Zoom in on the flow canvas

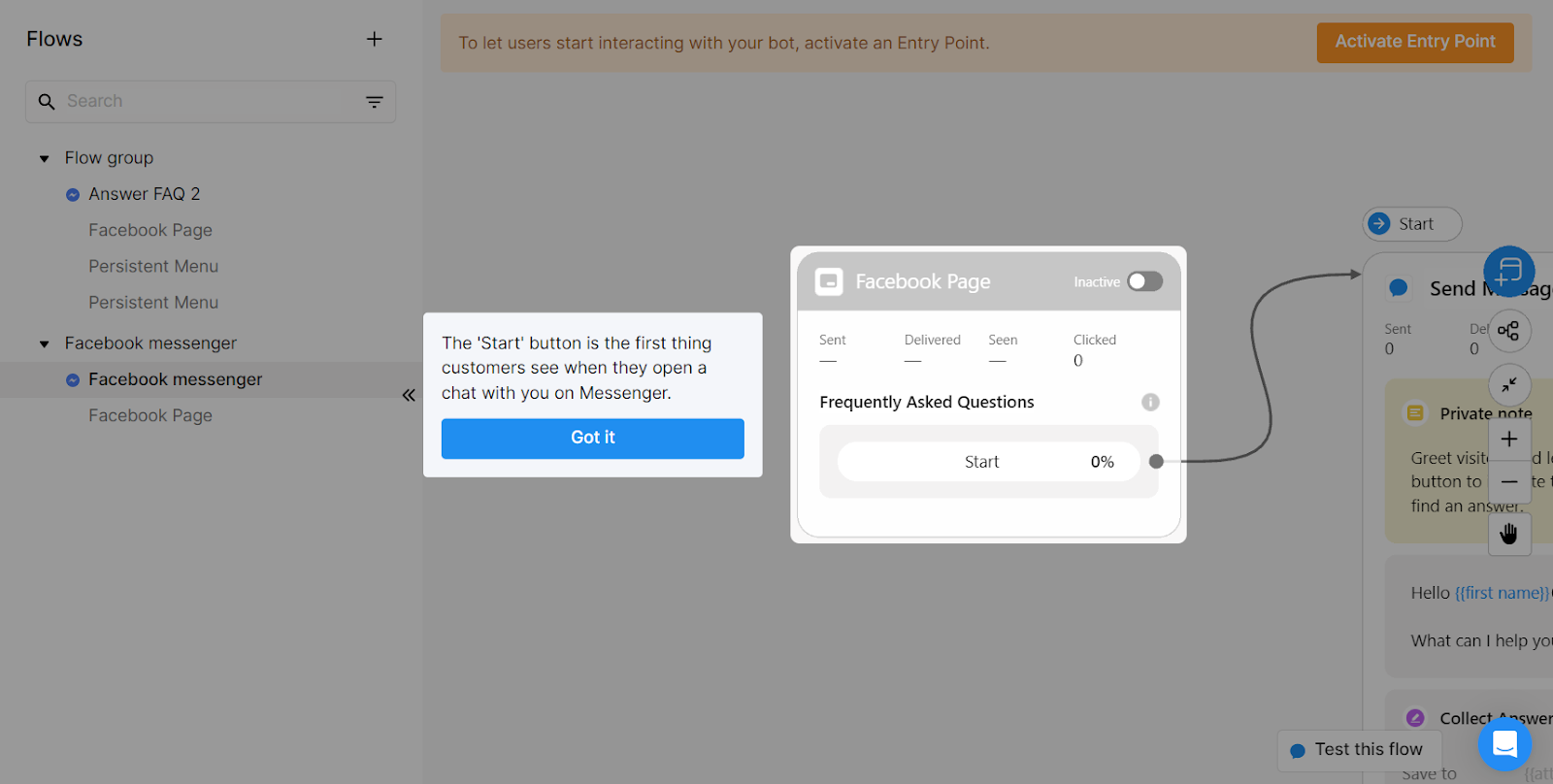click(1509, 440)
